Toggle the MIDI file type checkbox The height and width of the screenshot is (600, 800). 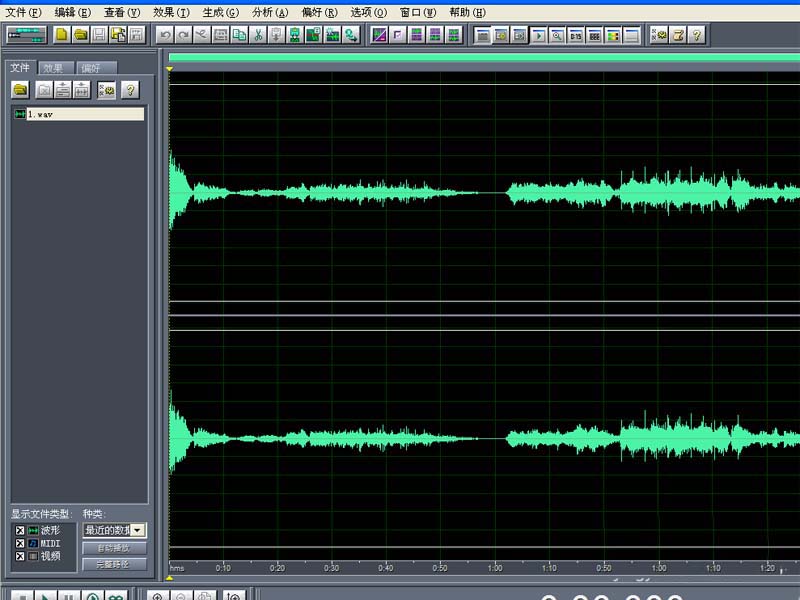coord(19,543)
